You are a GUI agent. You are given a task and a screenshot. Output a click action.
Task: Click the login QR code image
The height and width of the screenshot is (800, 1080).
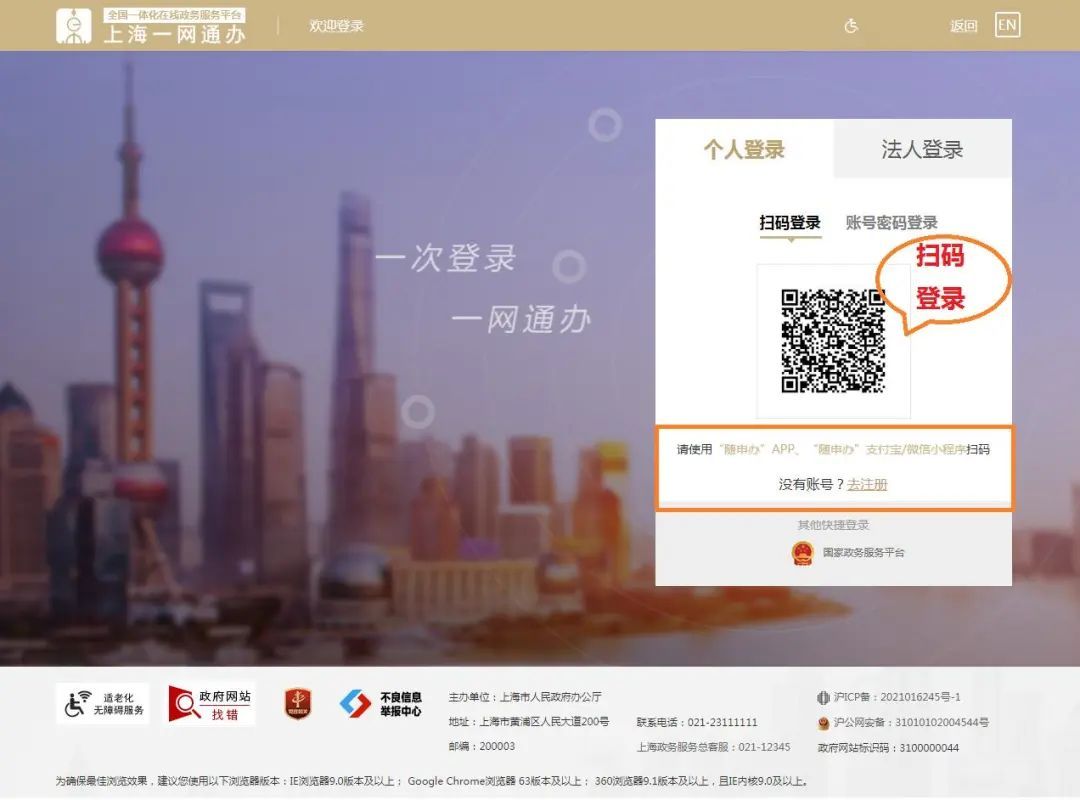click(x=833, y=341)
